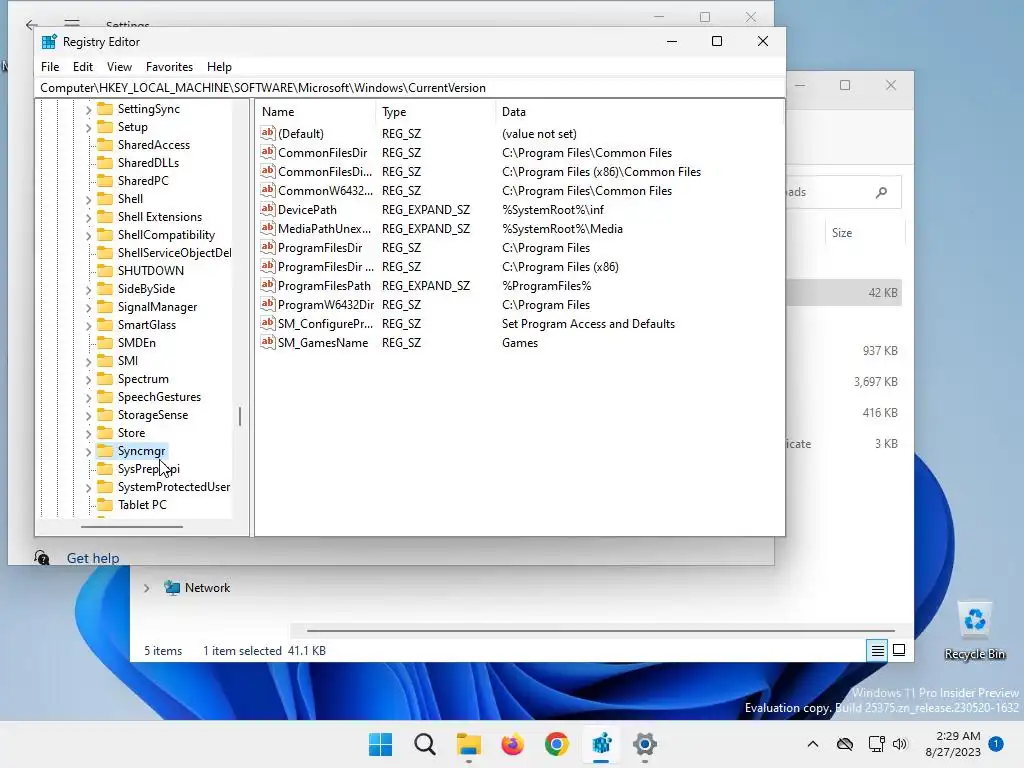Switch Explorer to details view
Screen dimensions: 1024x768
point(878,650)
